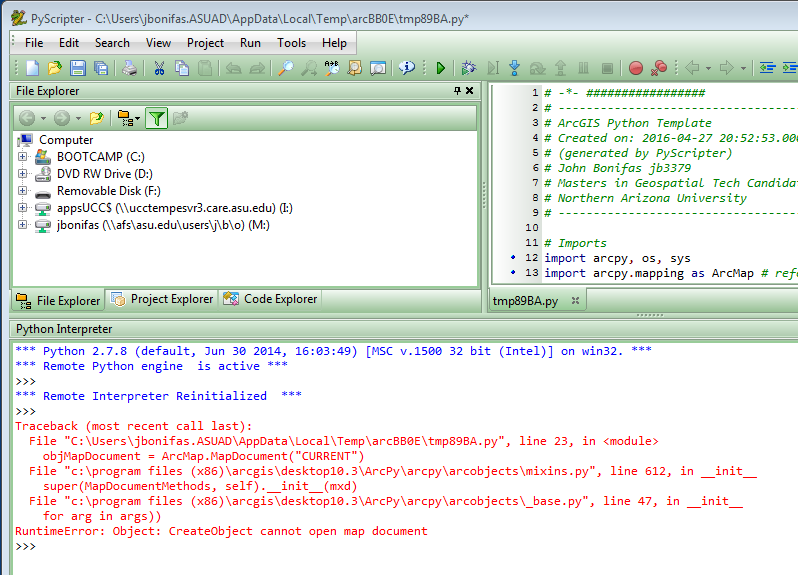Click the Save All icon
The width and height of the screenshot is (798, 575).
point(101,68)
